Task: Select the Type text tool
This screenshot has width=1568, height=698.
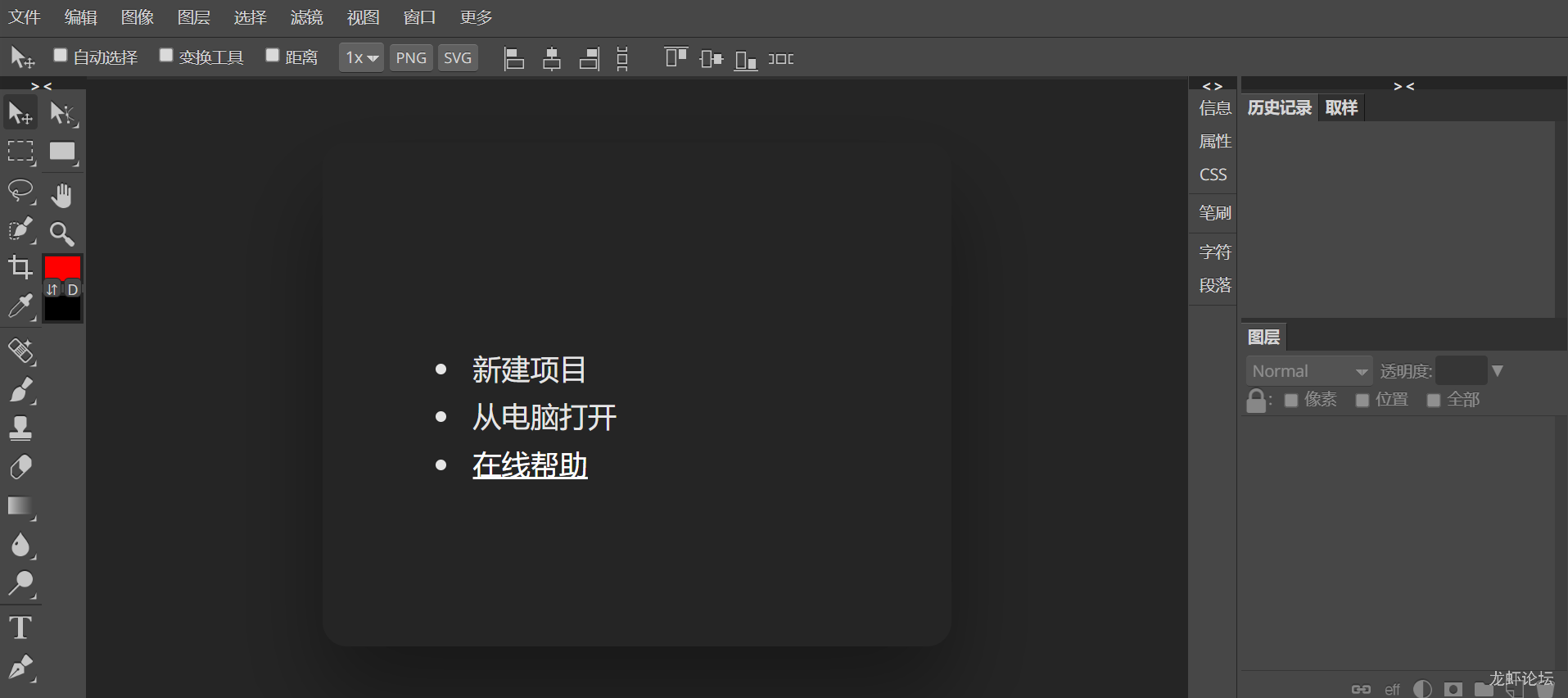Action: pyautogui.click(x=20, y=628)
